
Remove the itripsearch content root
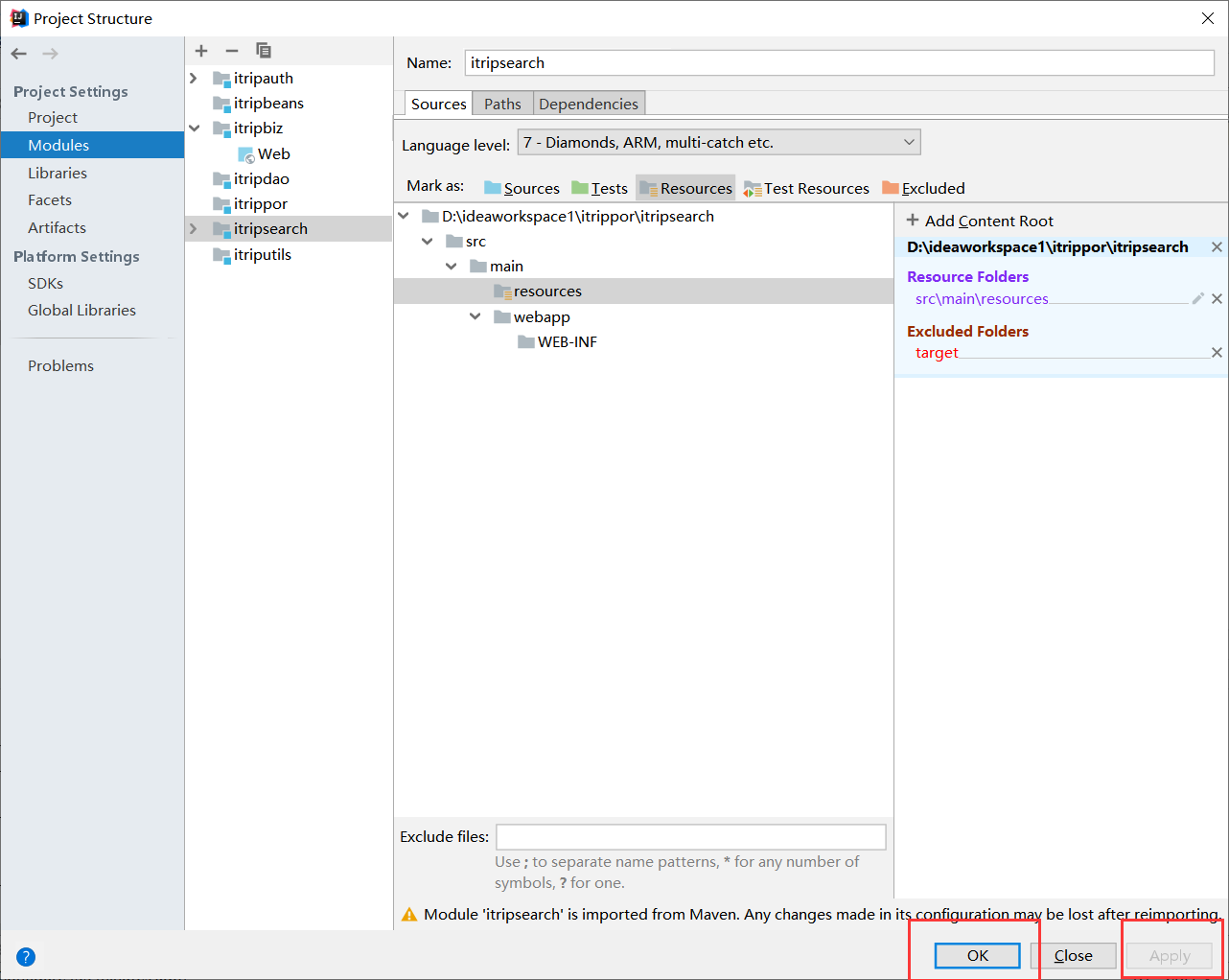click(1217, 247)
